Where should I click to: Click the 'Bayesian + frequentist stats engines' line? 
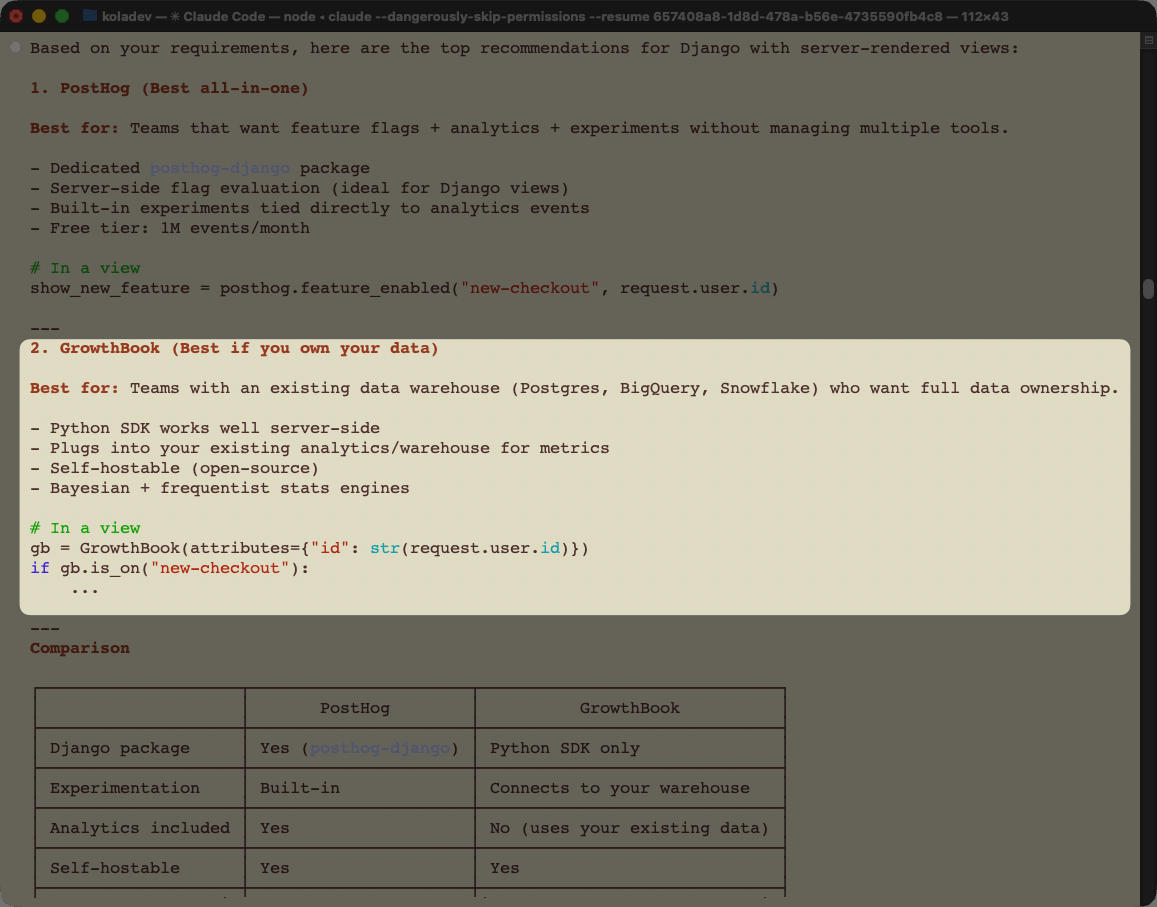click(x=220, y=488)
